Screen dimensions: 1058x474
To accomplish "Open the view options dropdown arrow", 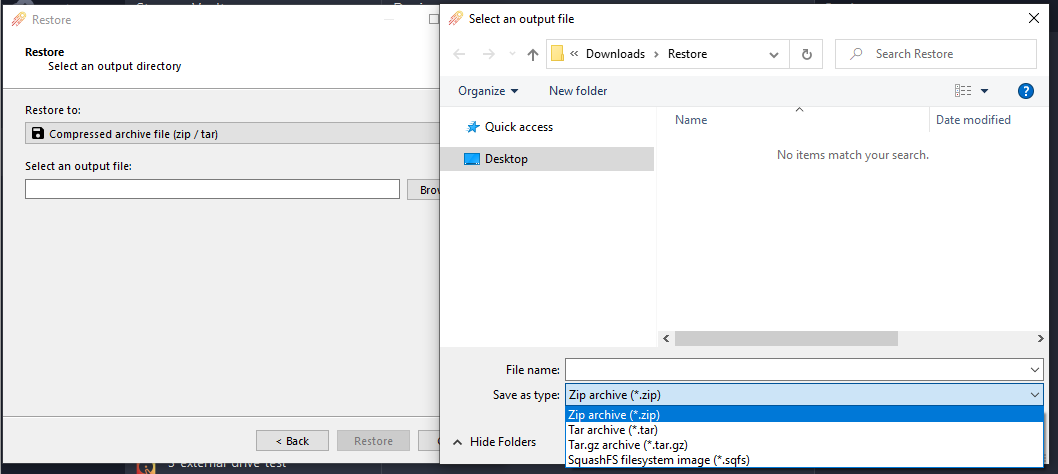I will (984, 91).
